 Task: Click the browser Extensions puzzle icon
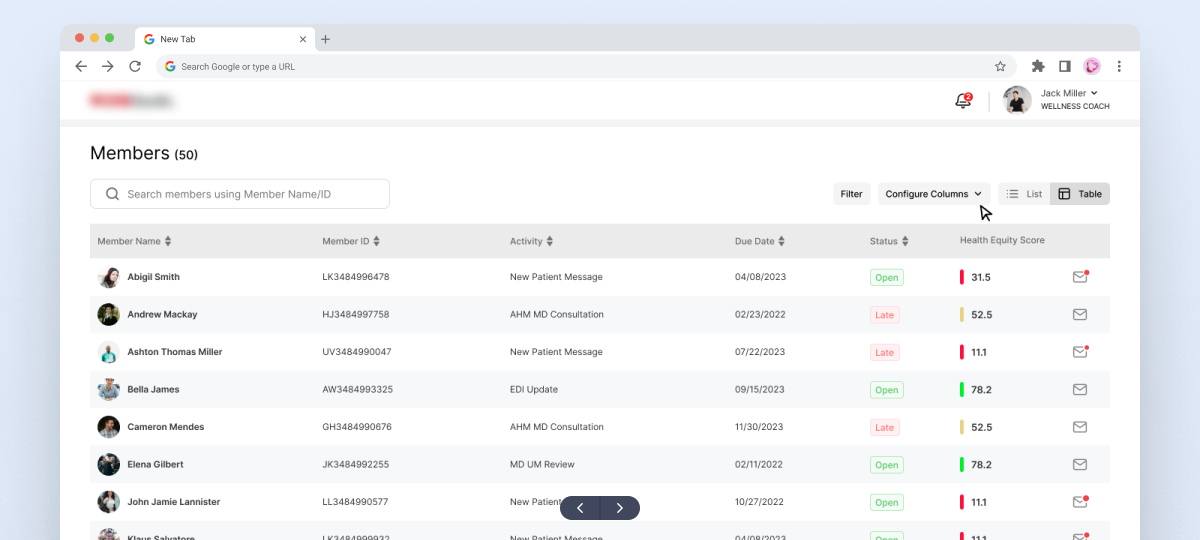(1038, 67)
